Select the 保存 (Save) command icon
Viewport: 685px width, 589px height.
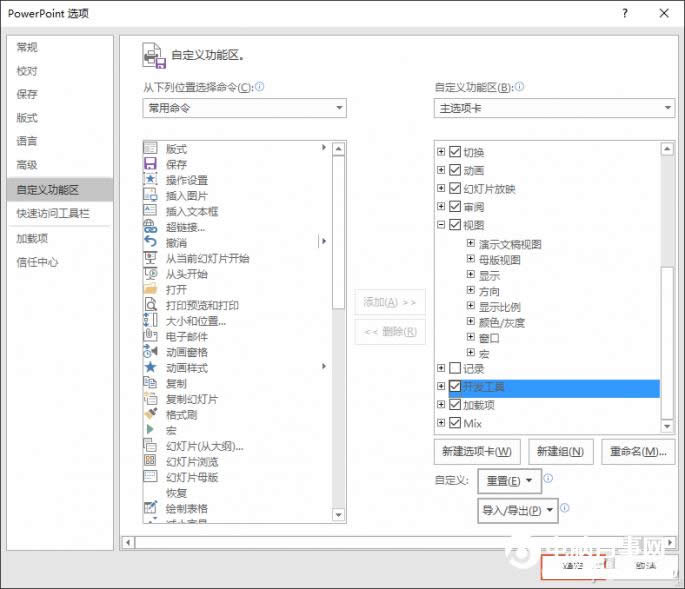(x=151, y=164)
